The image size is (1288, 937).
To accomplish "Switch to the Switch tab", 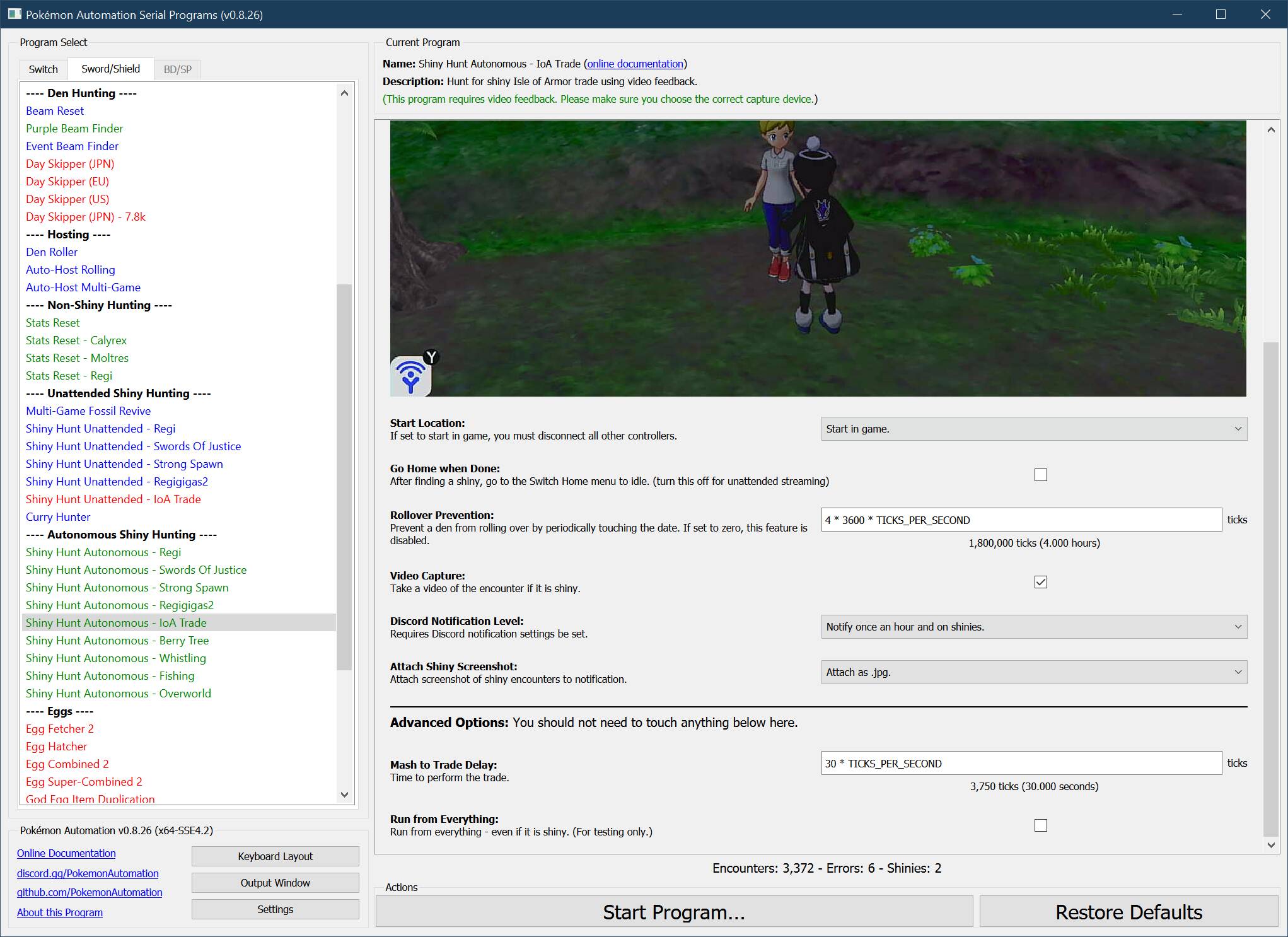I will (x=43, y=69).
